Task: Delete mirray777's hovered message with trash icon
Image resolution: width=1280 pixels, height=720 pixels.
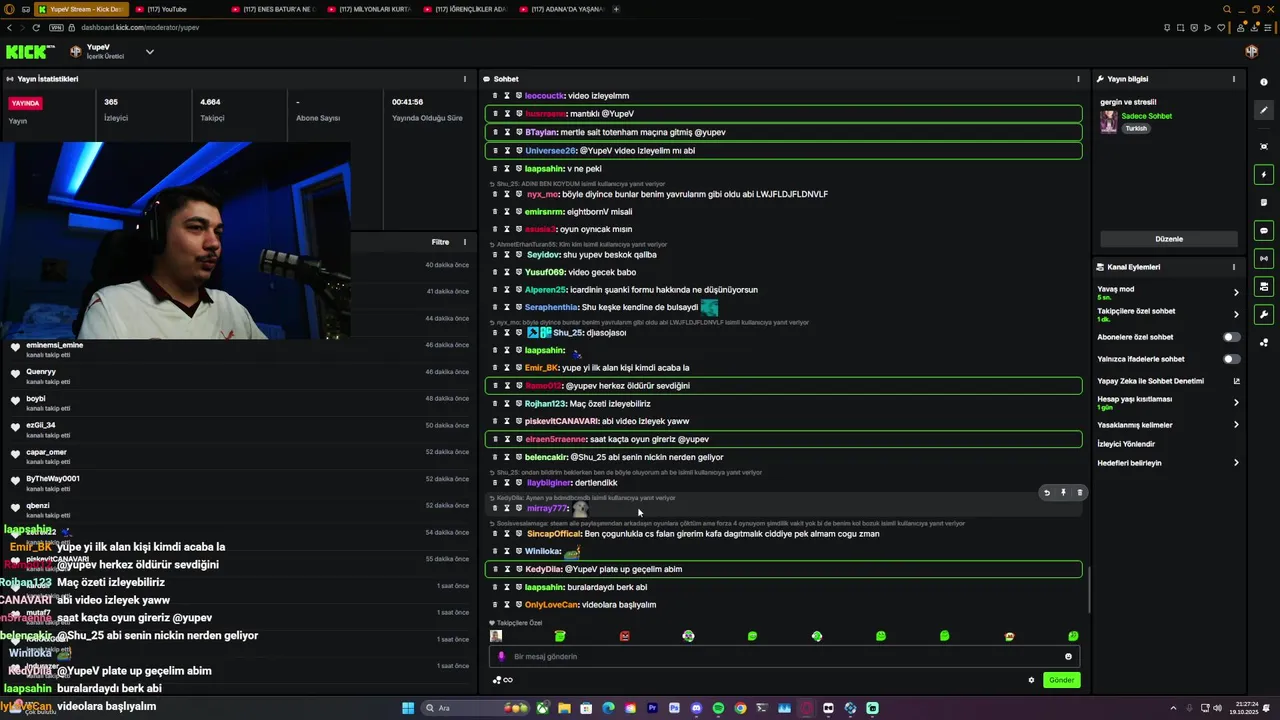Action: (x=1079, y=492)
